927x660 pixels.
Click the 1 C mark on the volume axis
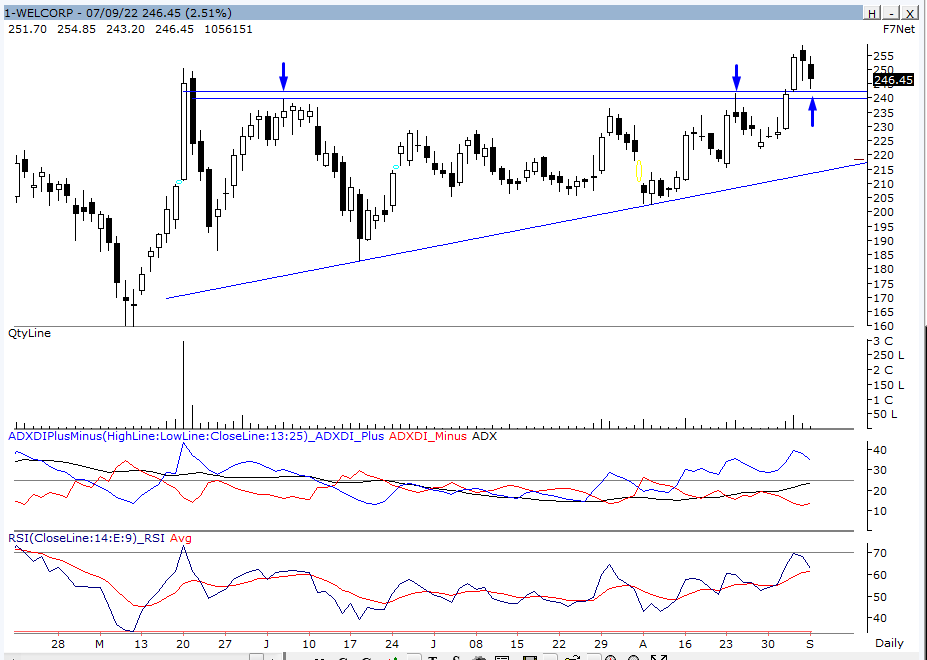click(883, 400)
